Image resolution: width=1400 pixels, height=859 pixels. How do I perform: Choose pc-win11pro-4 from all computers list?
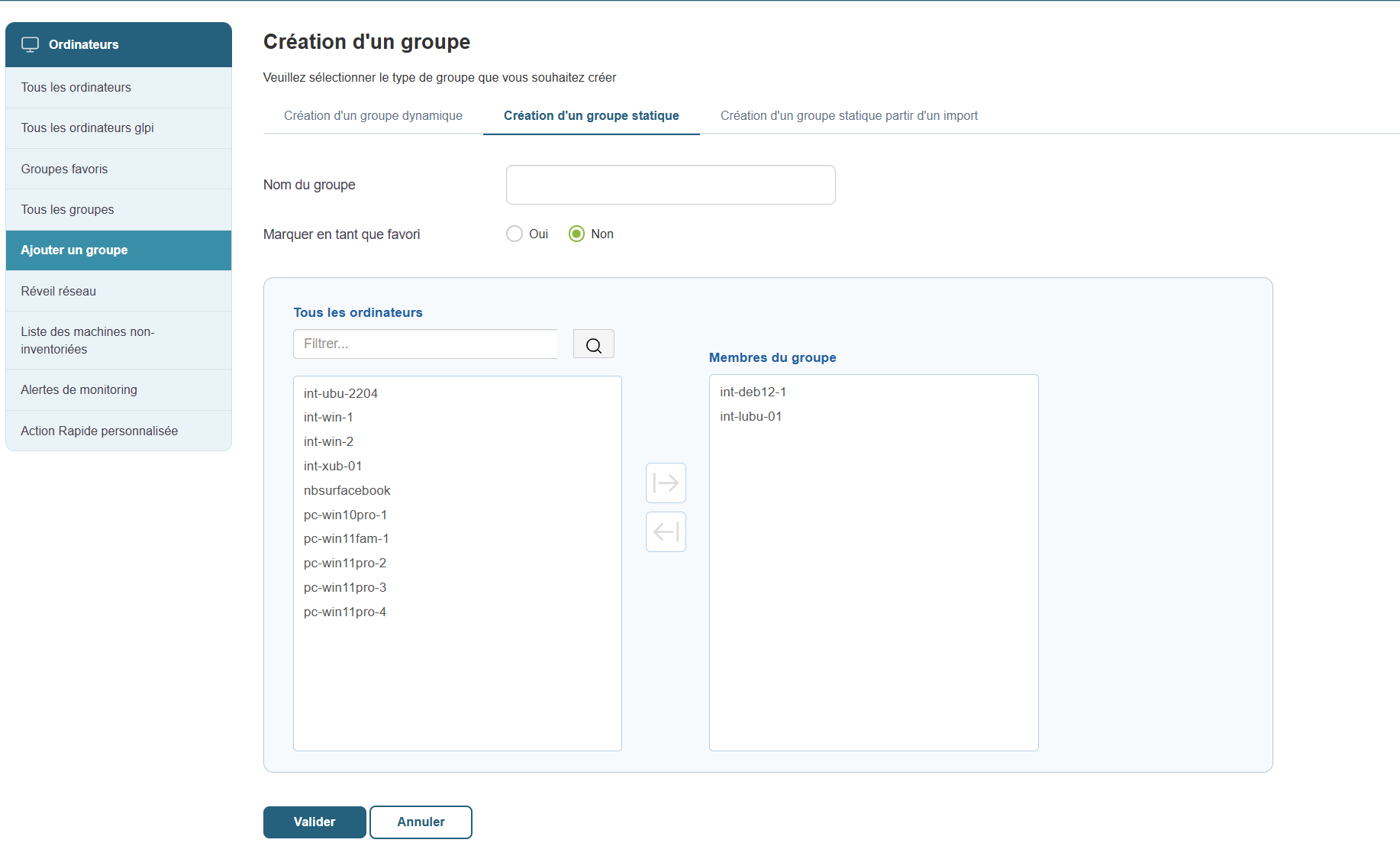344,612
